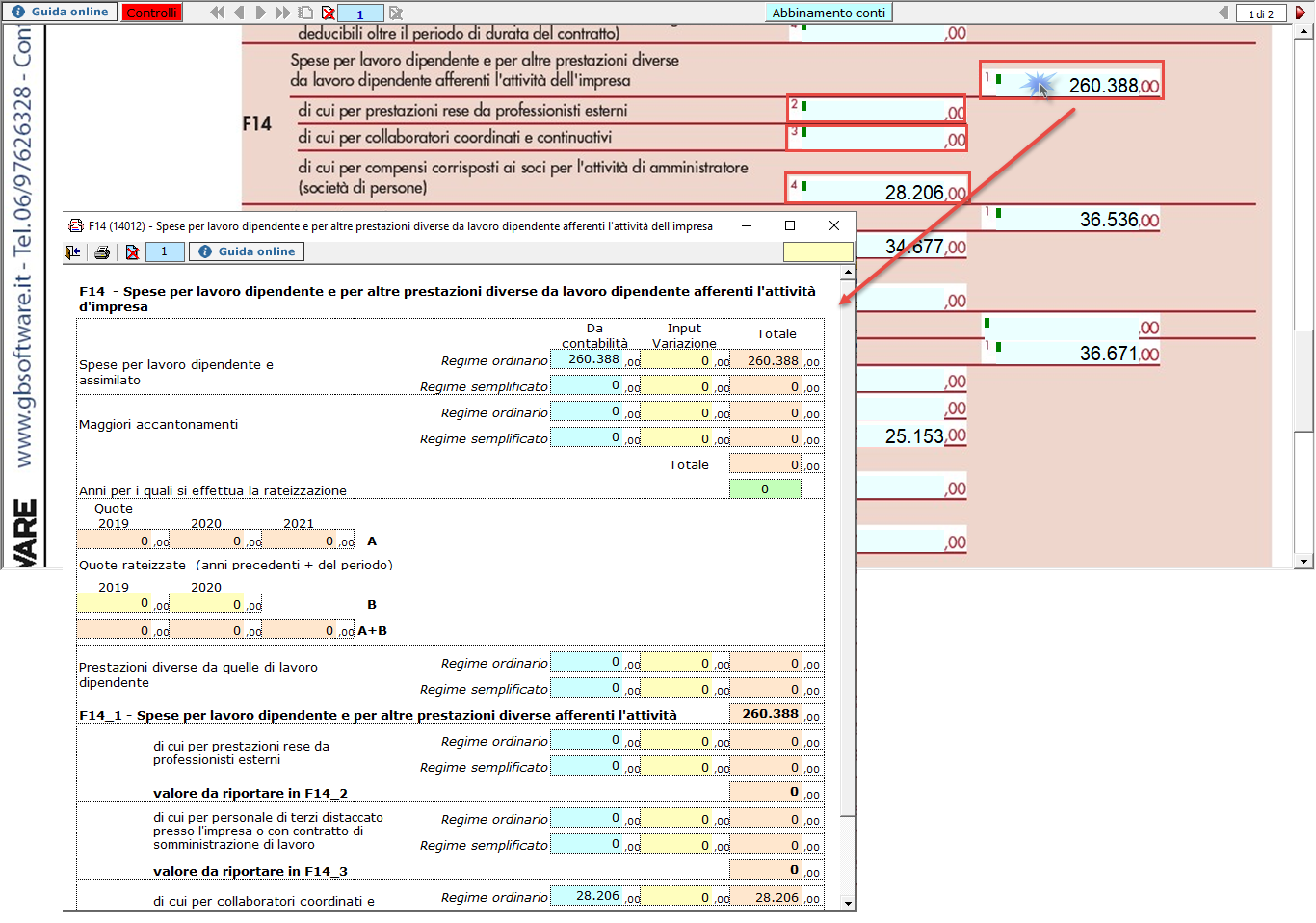Viewport: 1316px width, 923px height.
Task: Click the main form field showing 25.153
Action: tap(911, 435)
